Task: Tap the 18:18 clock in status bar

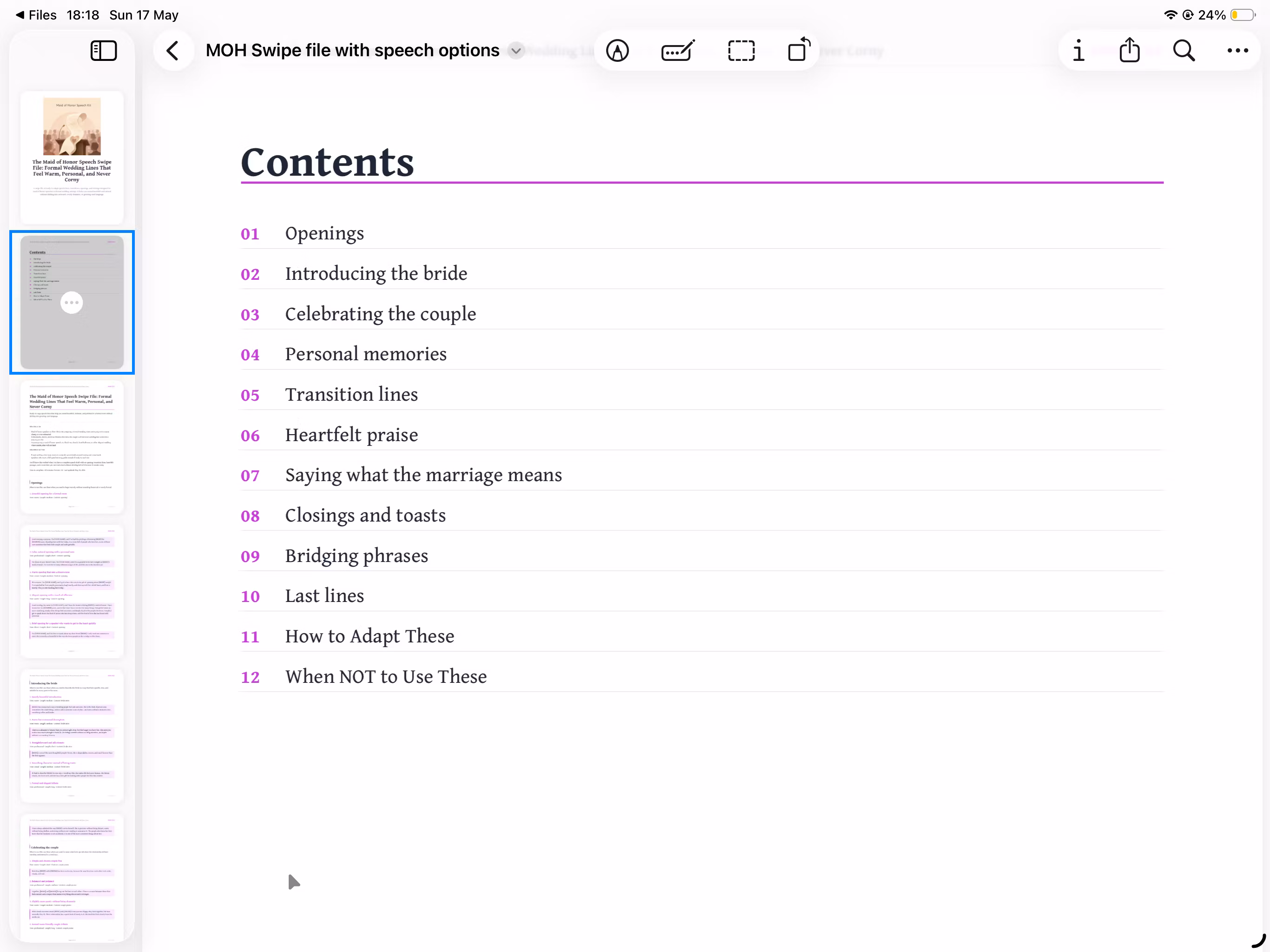Action: pyautogui.click(x=83, y=15)
